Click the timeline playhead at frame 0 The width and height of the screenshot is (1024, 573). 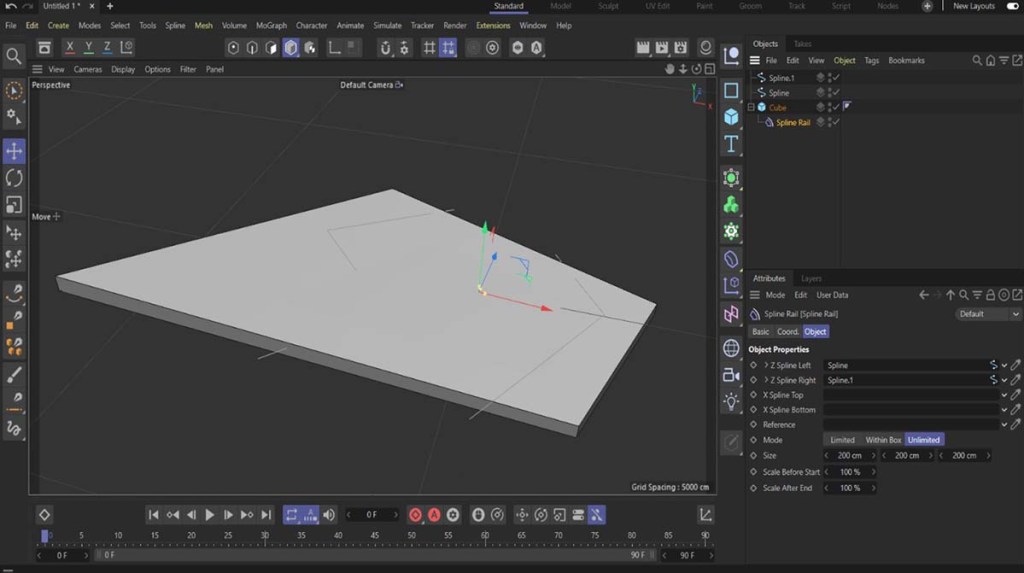pyautogui.click(x=45, y=537)
